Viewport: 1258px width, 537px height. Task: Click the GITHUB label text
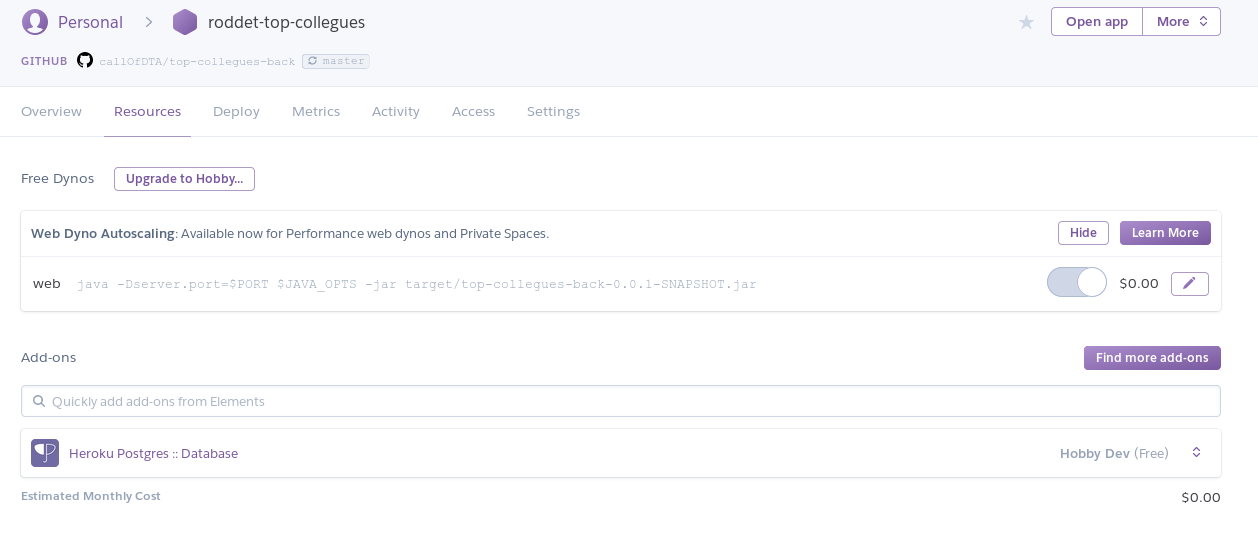pyautogui.click(x=44, y=61)
